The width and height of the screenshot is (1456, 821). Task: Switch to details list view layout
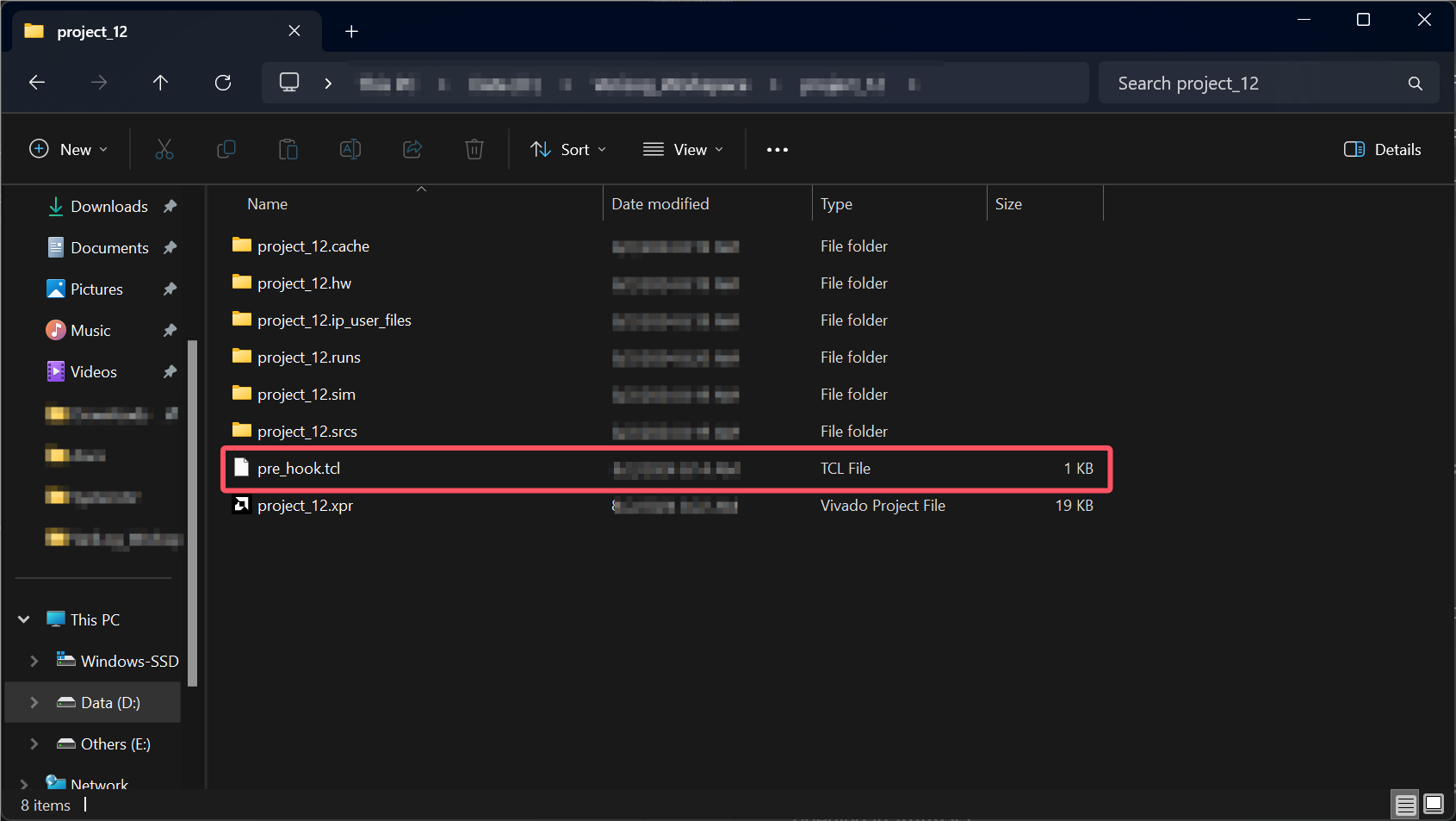tap(1405, 805)
